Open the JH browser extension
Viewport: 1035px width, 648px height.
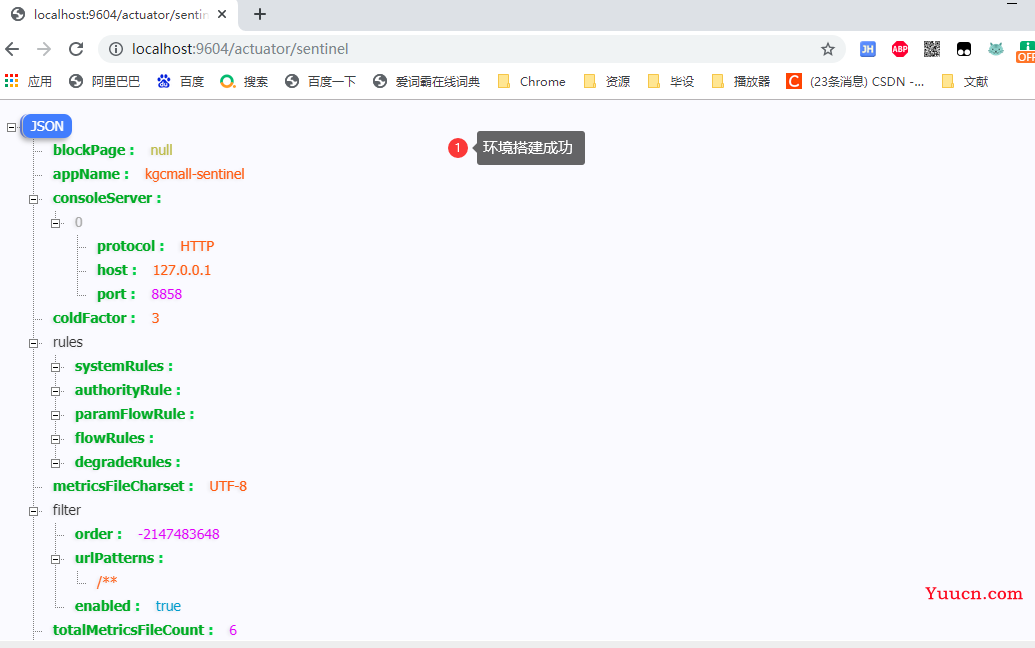click(867, 49)
